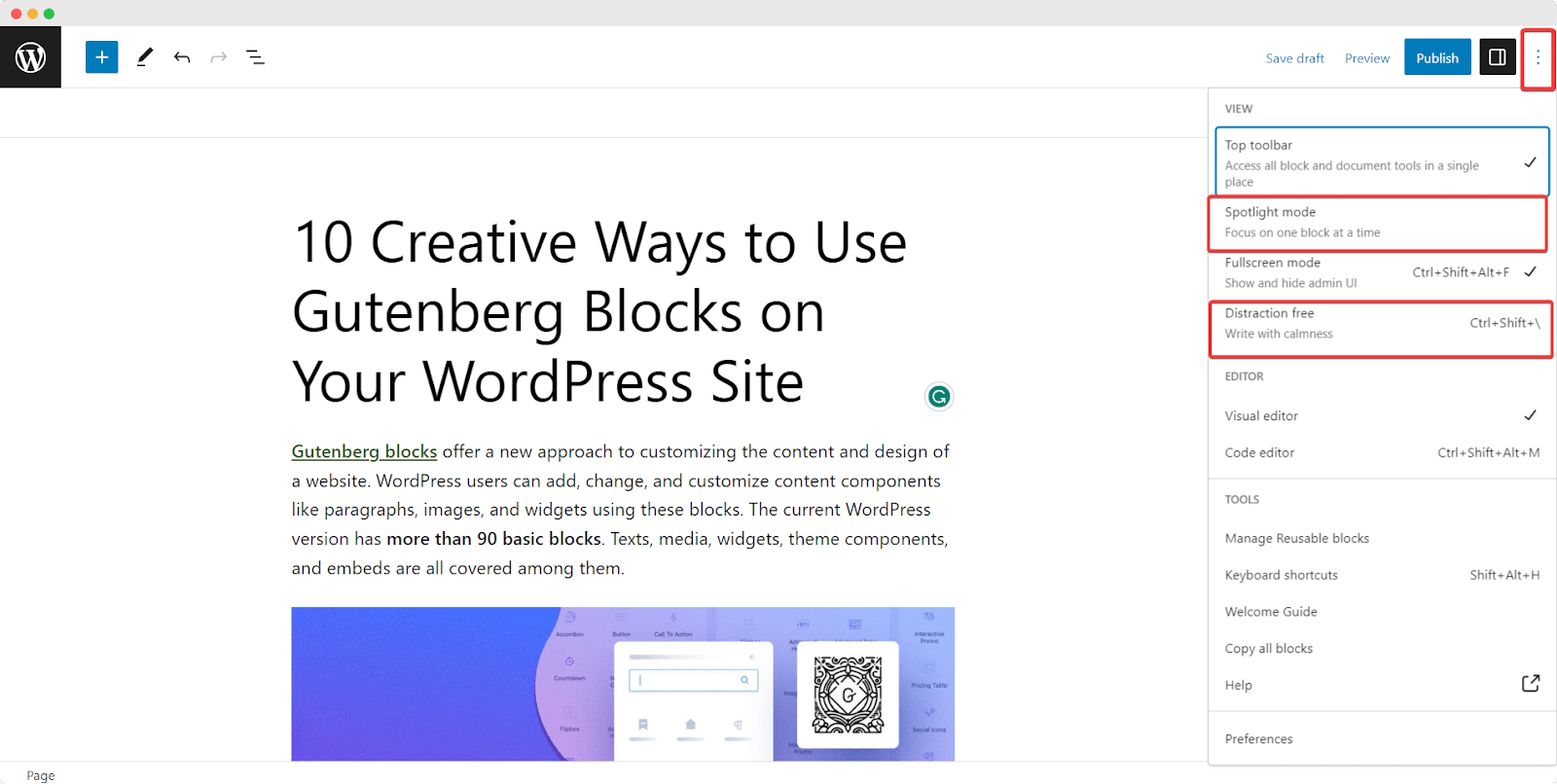Open Keyboard shortcuts
Viewport: 1557px width, 784px height.
click(1382, 575)
